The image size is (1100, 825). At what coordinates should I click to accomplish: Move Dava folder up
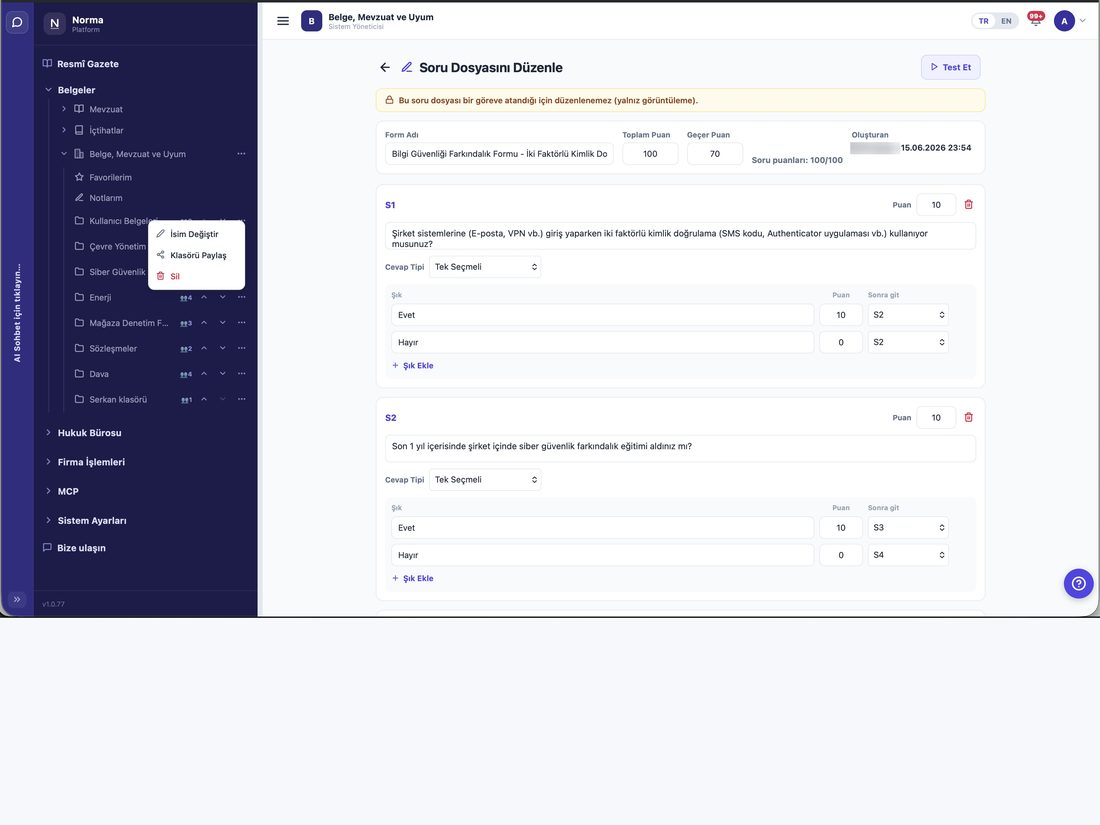pyautogui.click(x=204, y=374)
